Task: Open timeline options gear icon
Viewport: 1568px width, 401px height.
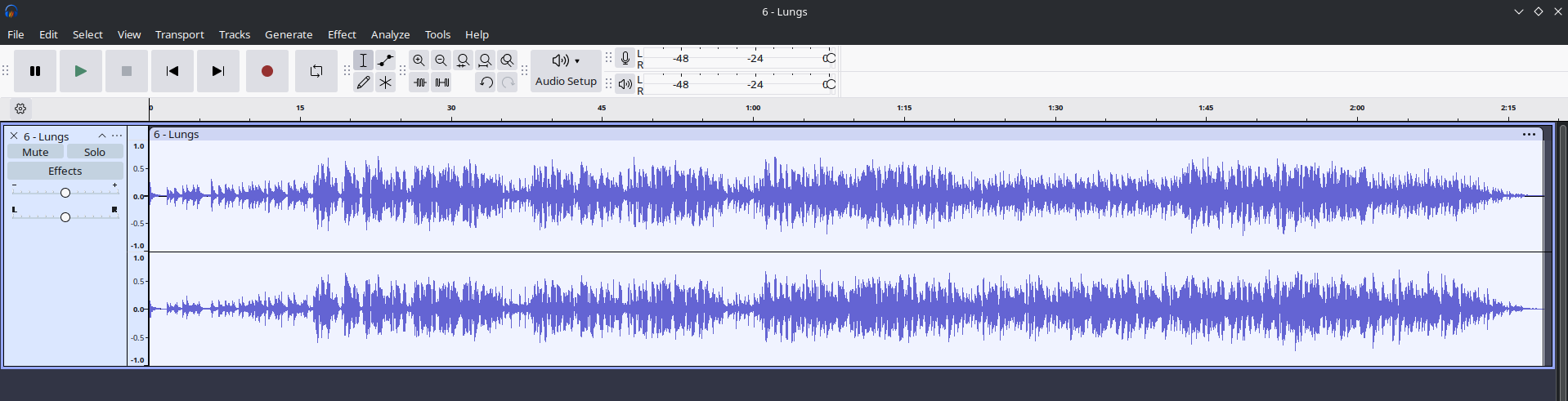Action: click(20, 109)
